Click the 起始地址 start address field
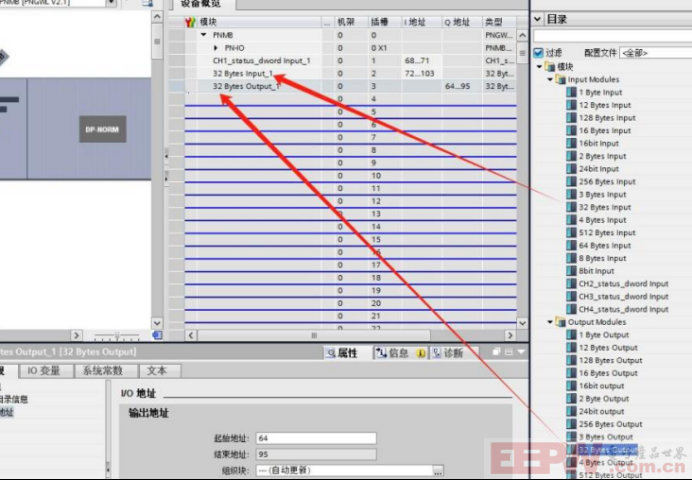692x480 pixels. [316, 438]
